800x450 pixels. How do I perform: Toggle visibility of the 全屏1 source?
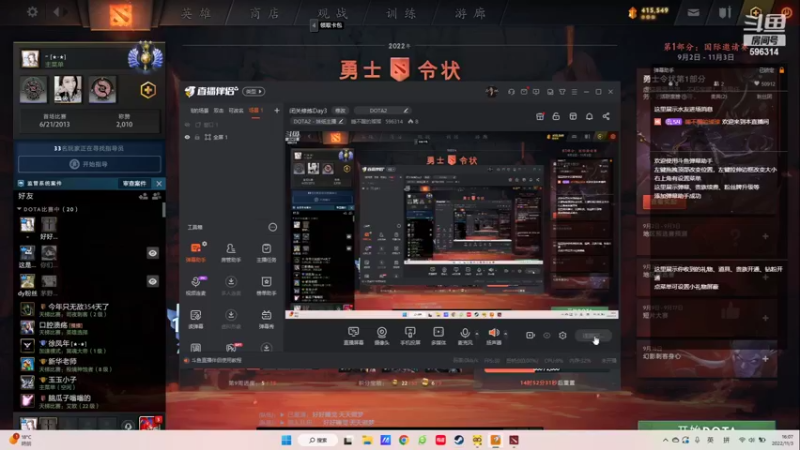(x=187, y=137)
